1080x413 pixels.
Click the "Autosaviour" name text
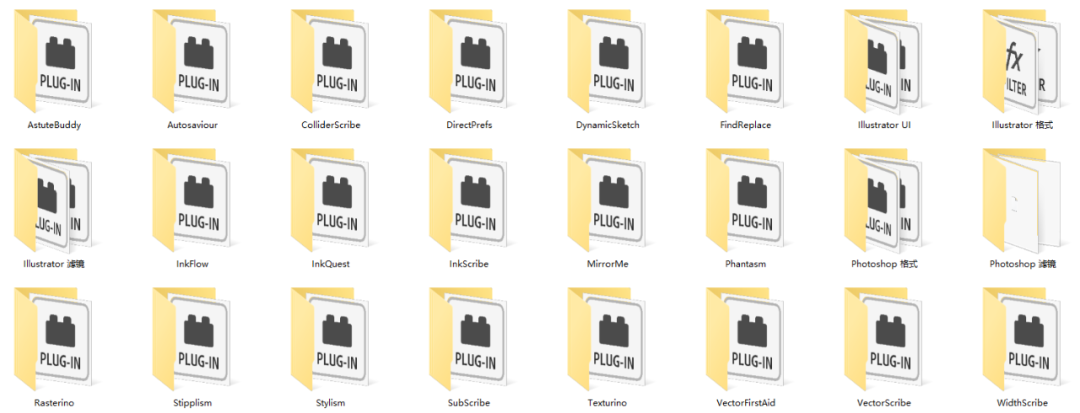192,126
